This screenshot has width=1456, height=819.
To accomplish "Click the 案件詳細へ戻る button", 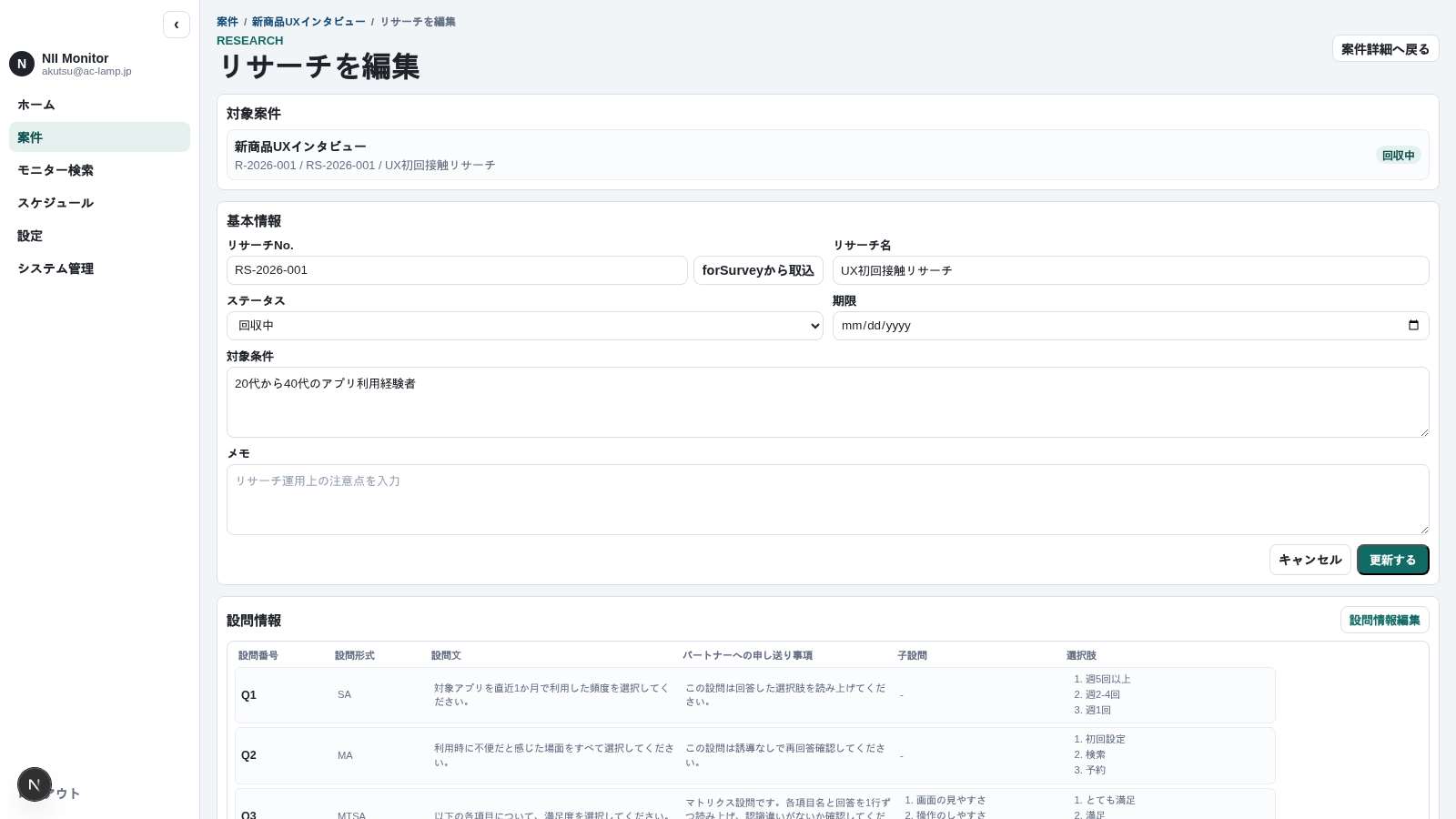I will (1385, 48).
